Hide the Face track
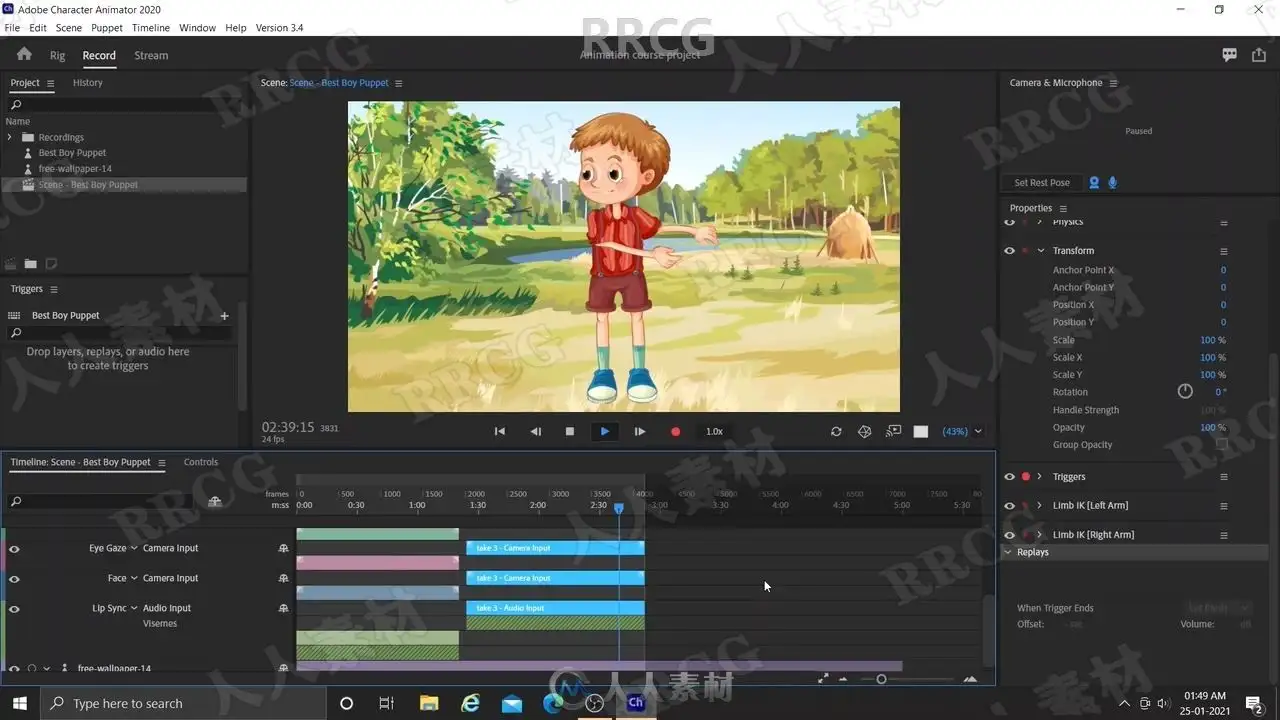This screenshot has width=1280, height=720. 14,578
